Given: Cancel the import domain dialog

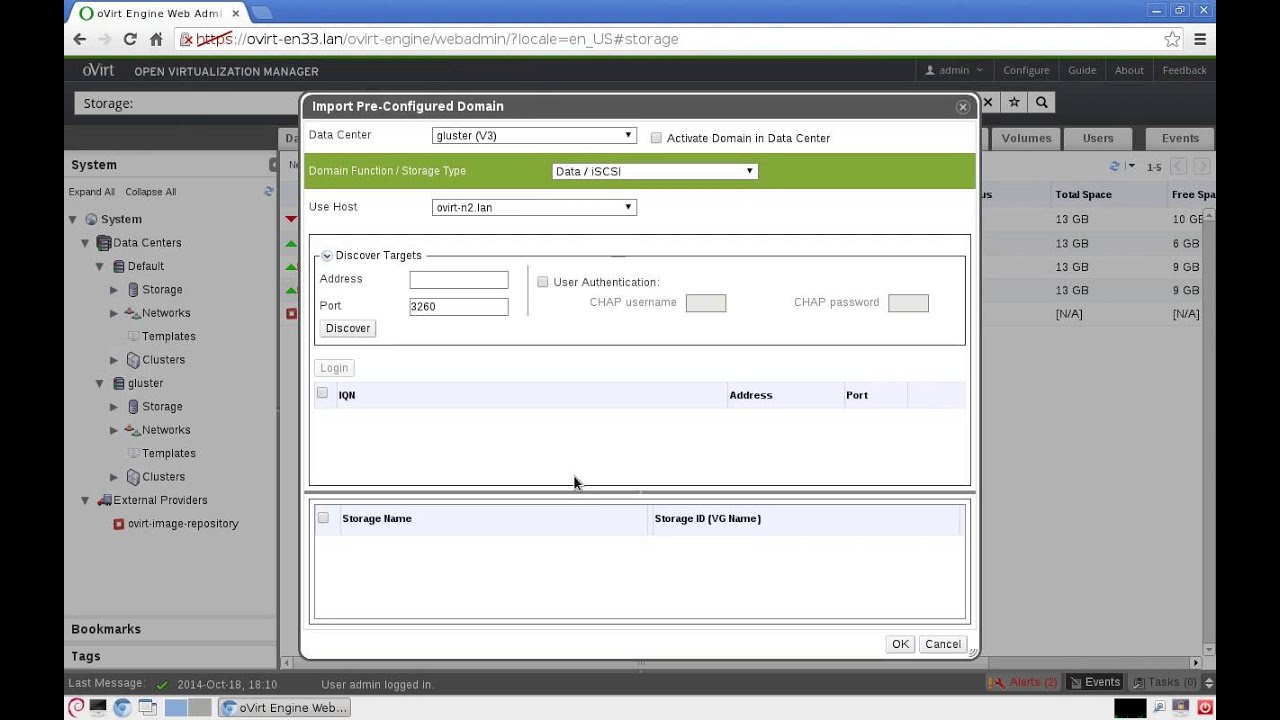Looking at the screenshot, I should coord(943,644).
